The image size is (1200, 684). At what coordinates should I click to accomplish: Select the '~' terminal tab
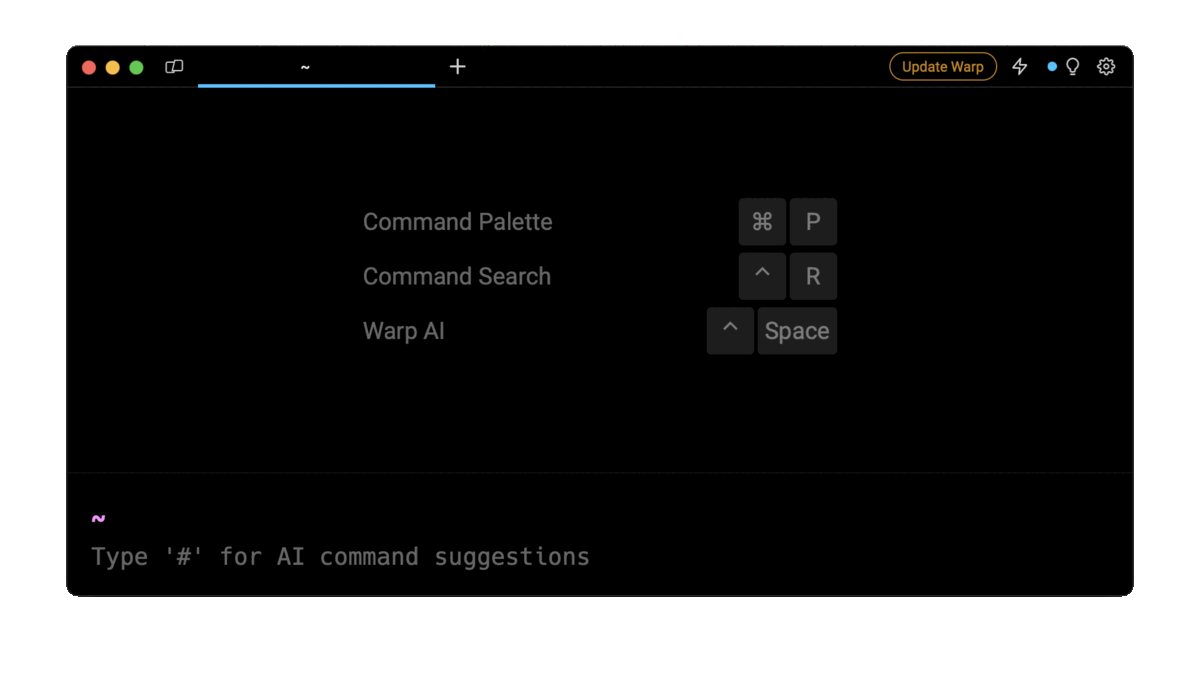pos(305,66)
